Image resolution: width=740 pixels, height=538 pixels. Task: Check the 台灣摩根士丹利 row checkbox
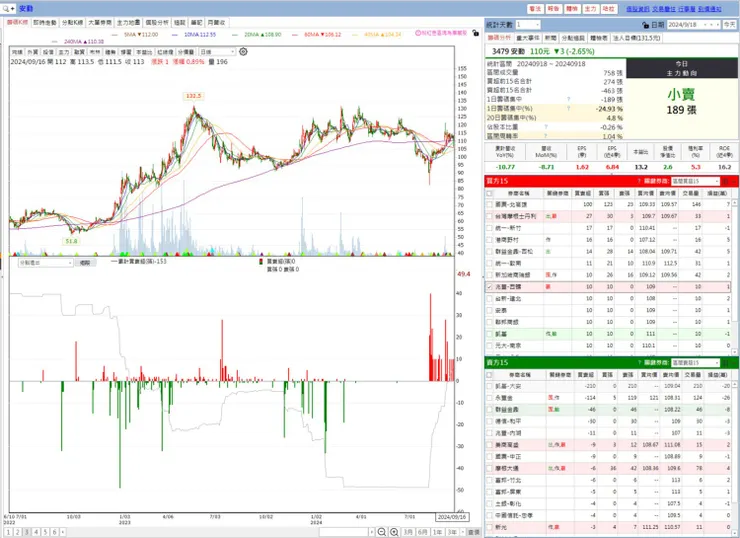489,216
